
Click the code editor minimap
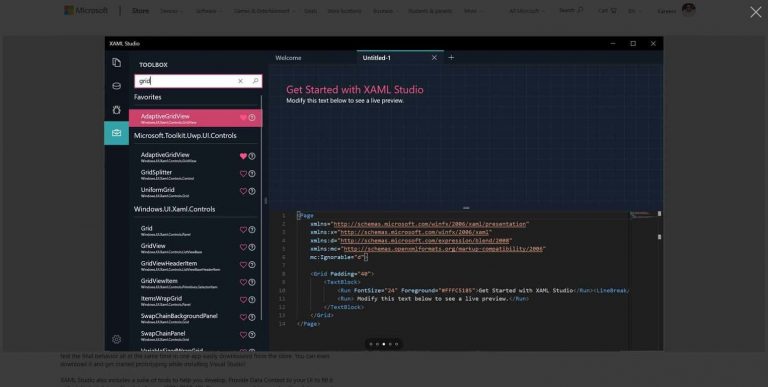pyautogui.click(x=644, y=216)
